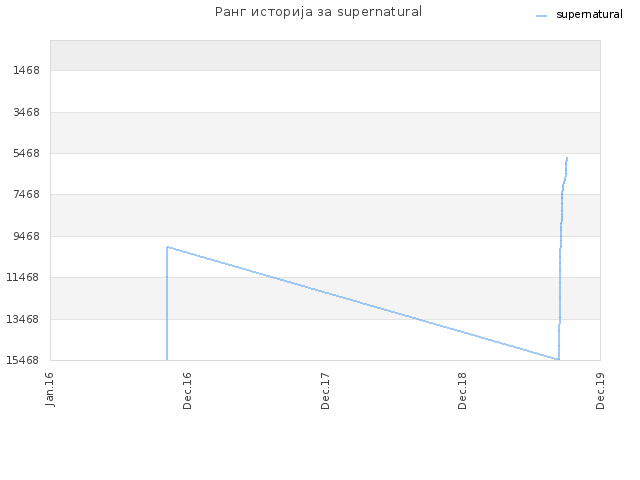Click the lowest rank point before the 2019 rise
This screenshot has width=640, height=480.
[558, 359]
